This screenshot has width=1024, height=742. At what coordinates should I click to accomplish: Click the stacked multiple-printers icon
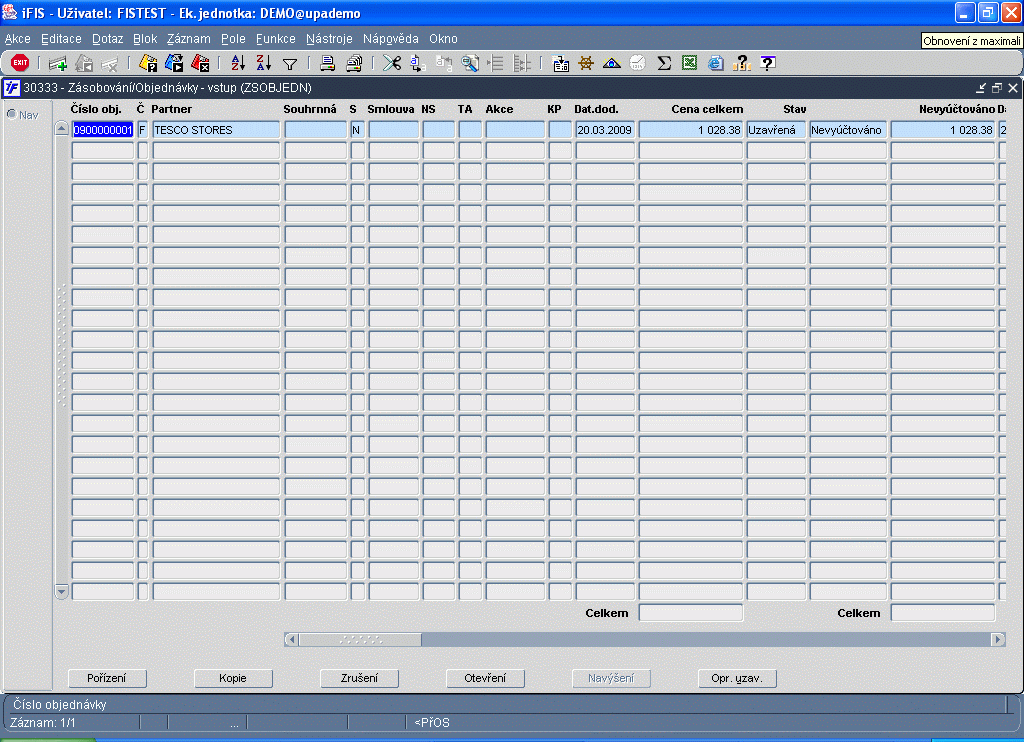354,63
